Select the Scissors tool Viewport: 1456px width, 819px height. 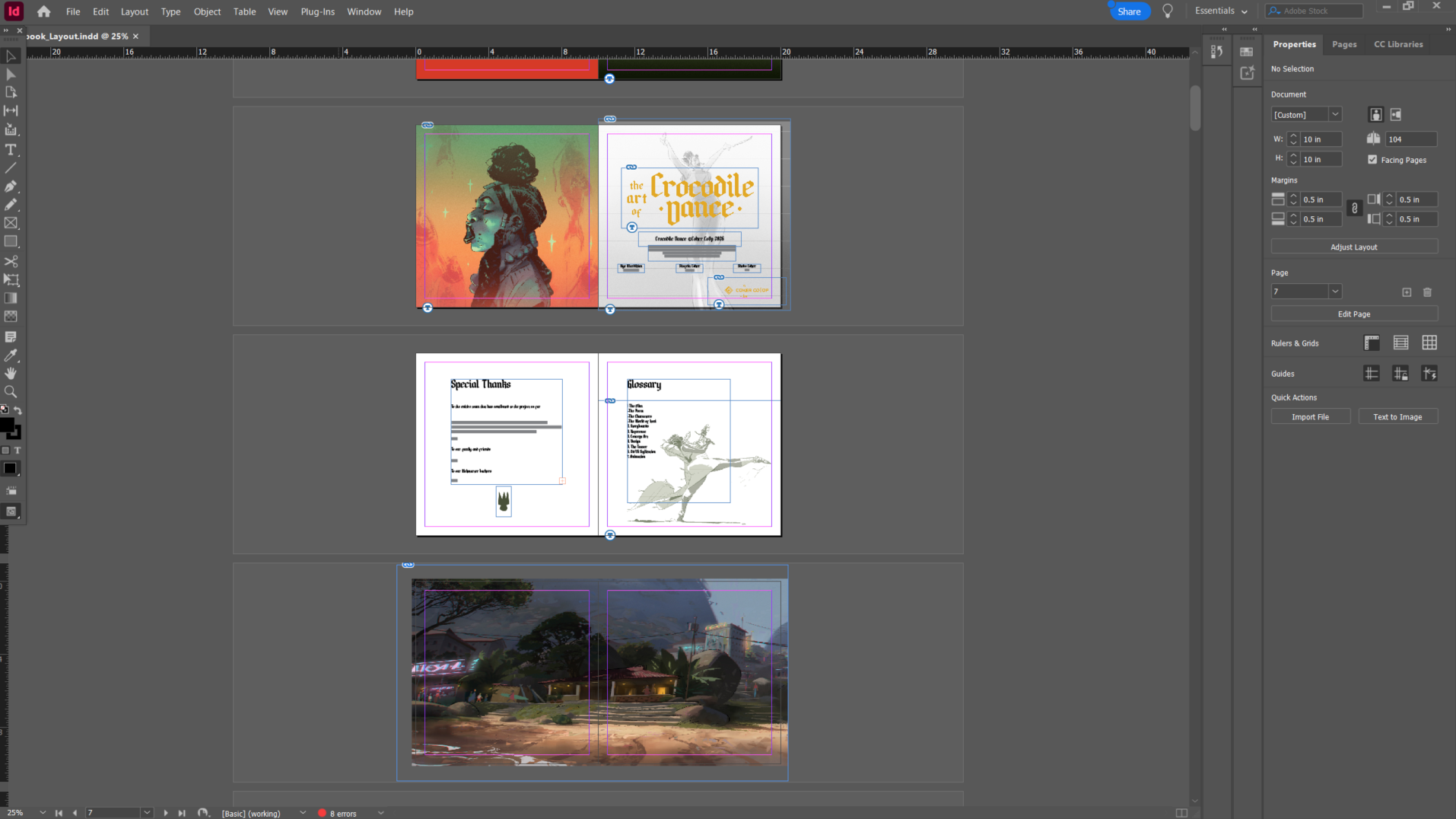[11, 261]
